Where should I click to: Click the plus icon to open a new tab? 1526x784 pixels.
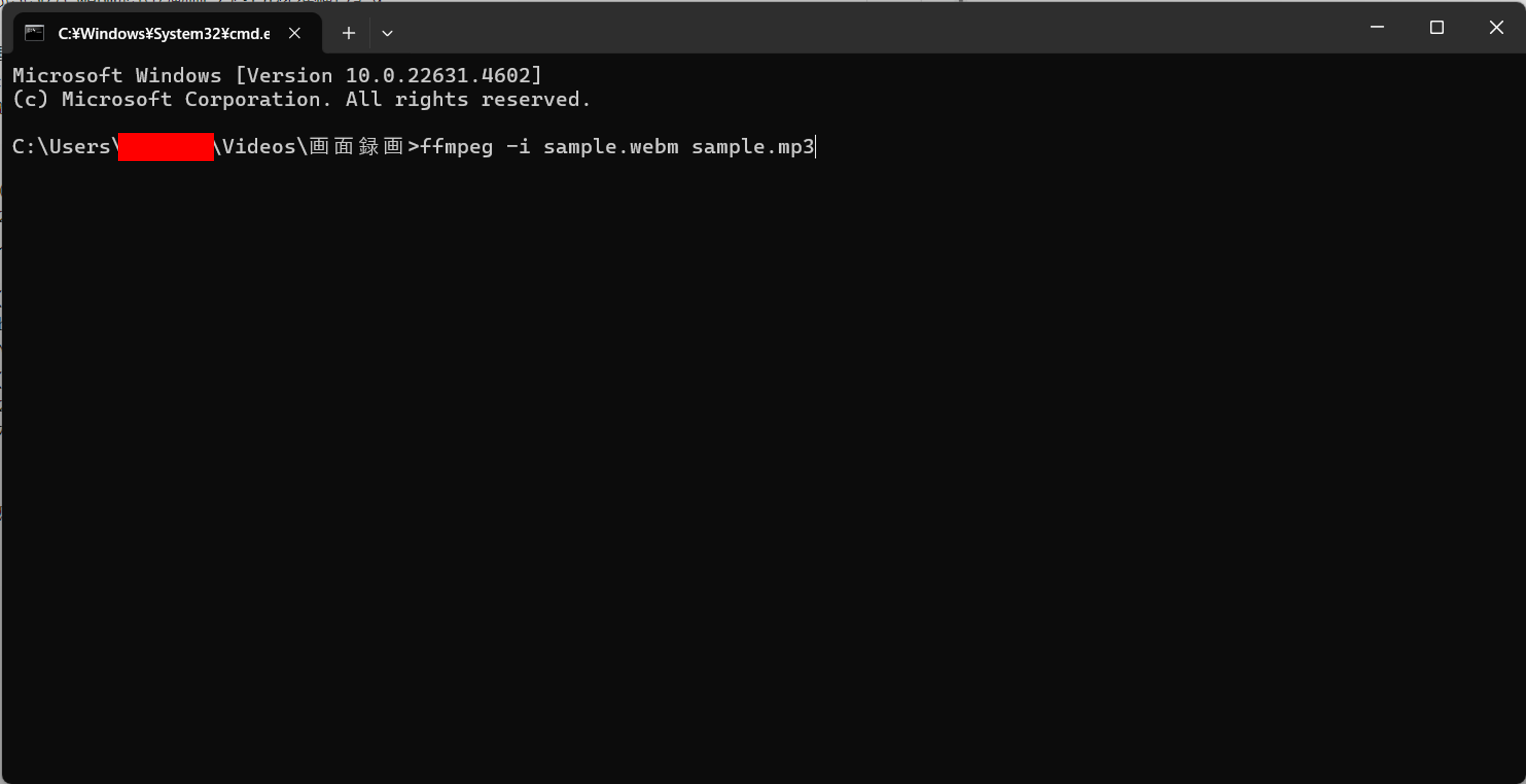[x=348, y=33]
